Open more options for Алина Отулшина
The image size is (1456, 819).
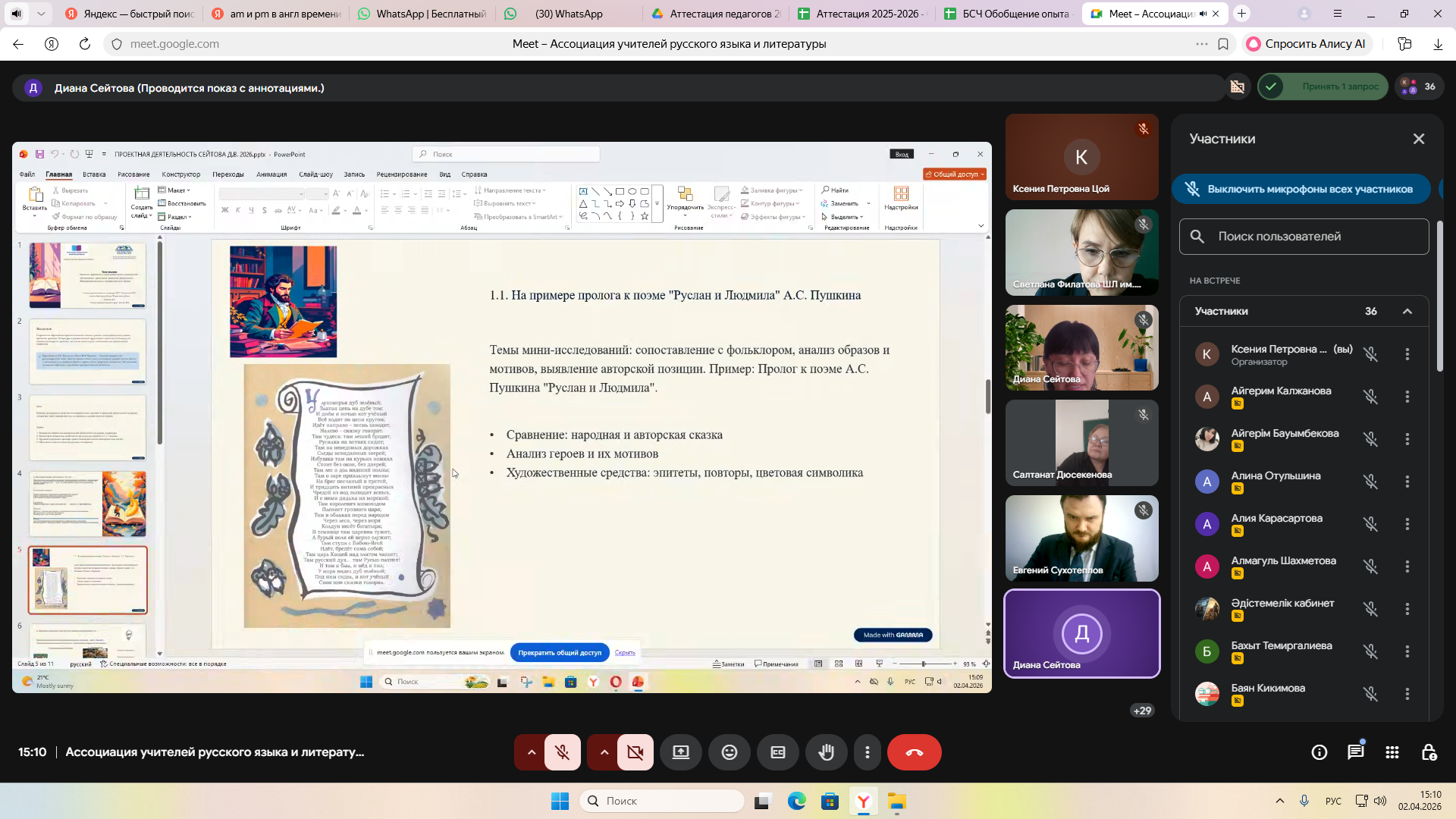[1407, 482]
